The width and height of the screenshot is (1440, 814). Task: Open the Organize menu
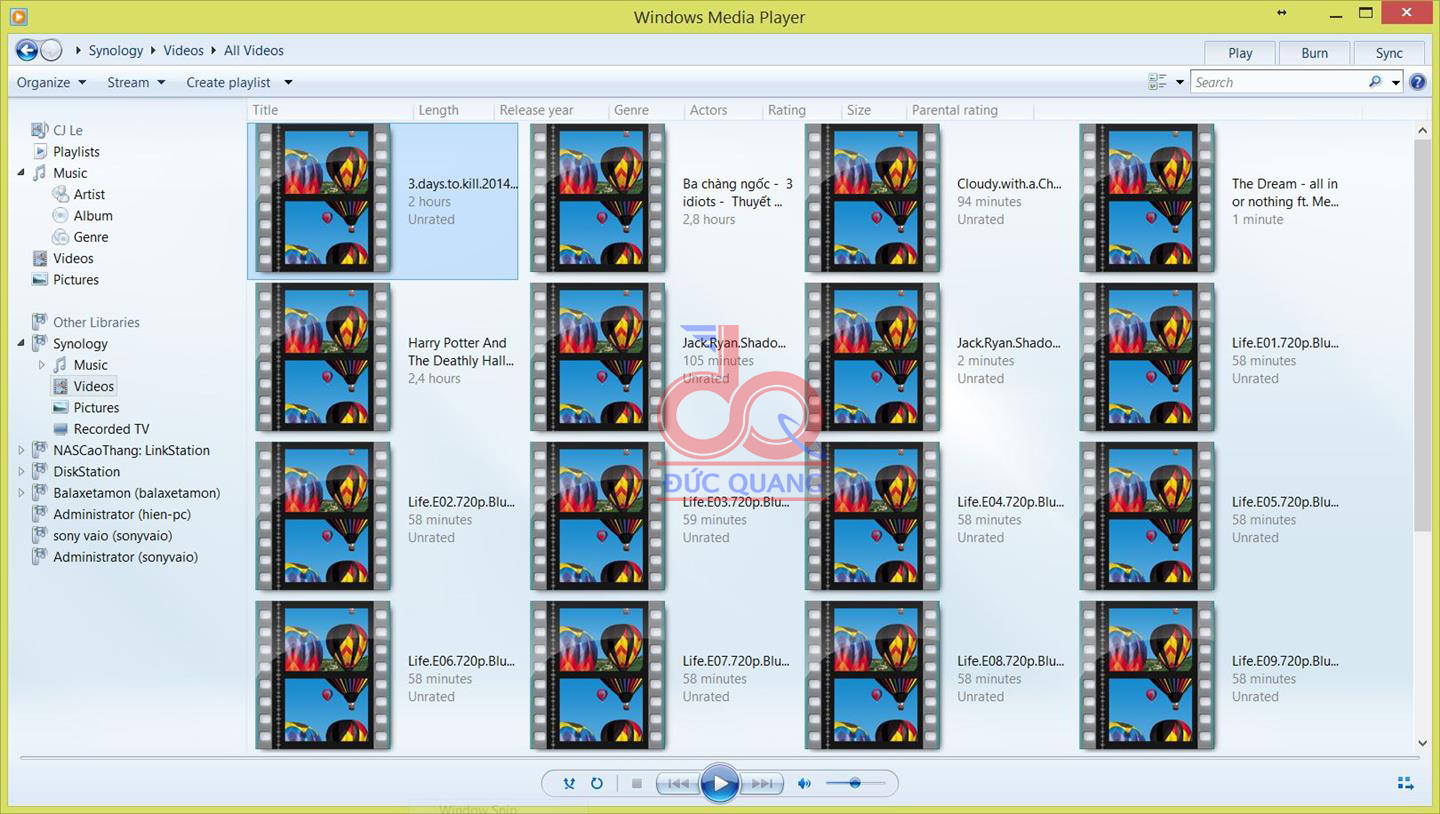(52, 82)
